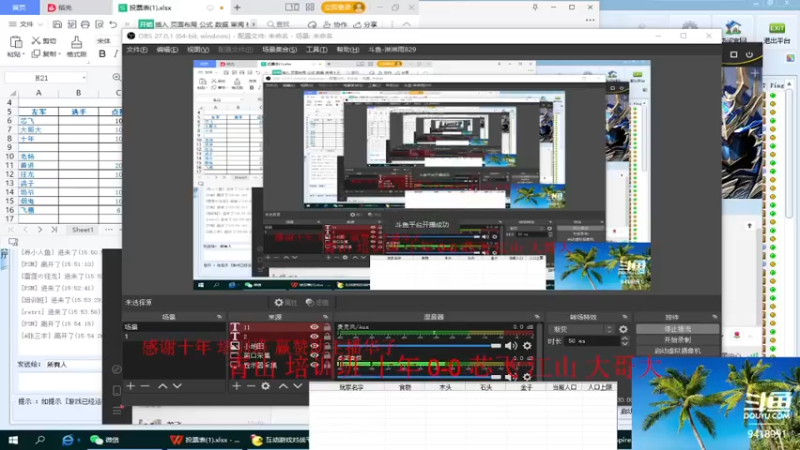Adjust desktop audio volume slider
This screenshot has width=800, height=450.
(x=419, y=377)
